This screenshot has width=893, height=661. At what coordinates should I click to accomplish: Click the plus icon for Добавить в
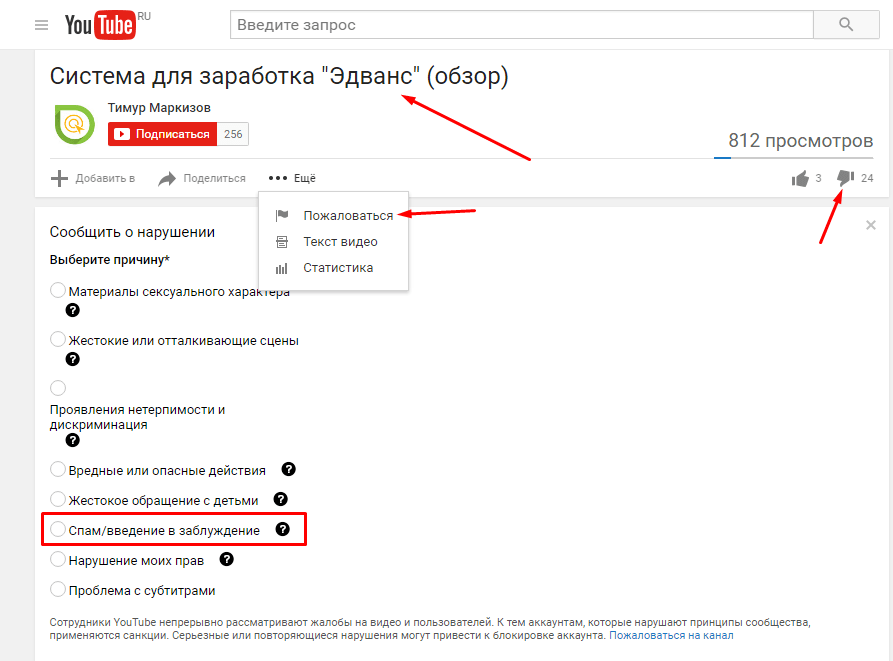point(59,178)
